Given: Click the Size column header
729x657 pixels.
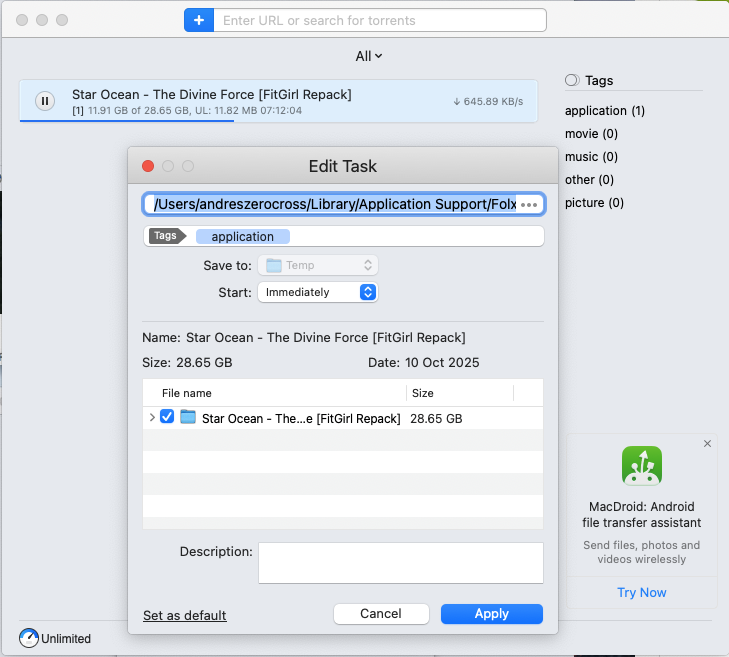Looking at the screenshot, I should (x=423, y=393).
